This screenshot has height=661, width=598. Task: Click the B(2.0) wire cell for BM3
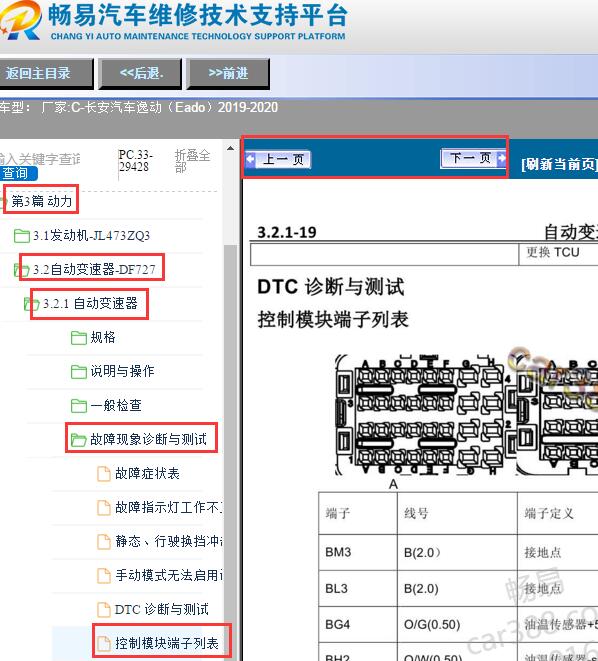(457, 552)
